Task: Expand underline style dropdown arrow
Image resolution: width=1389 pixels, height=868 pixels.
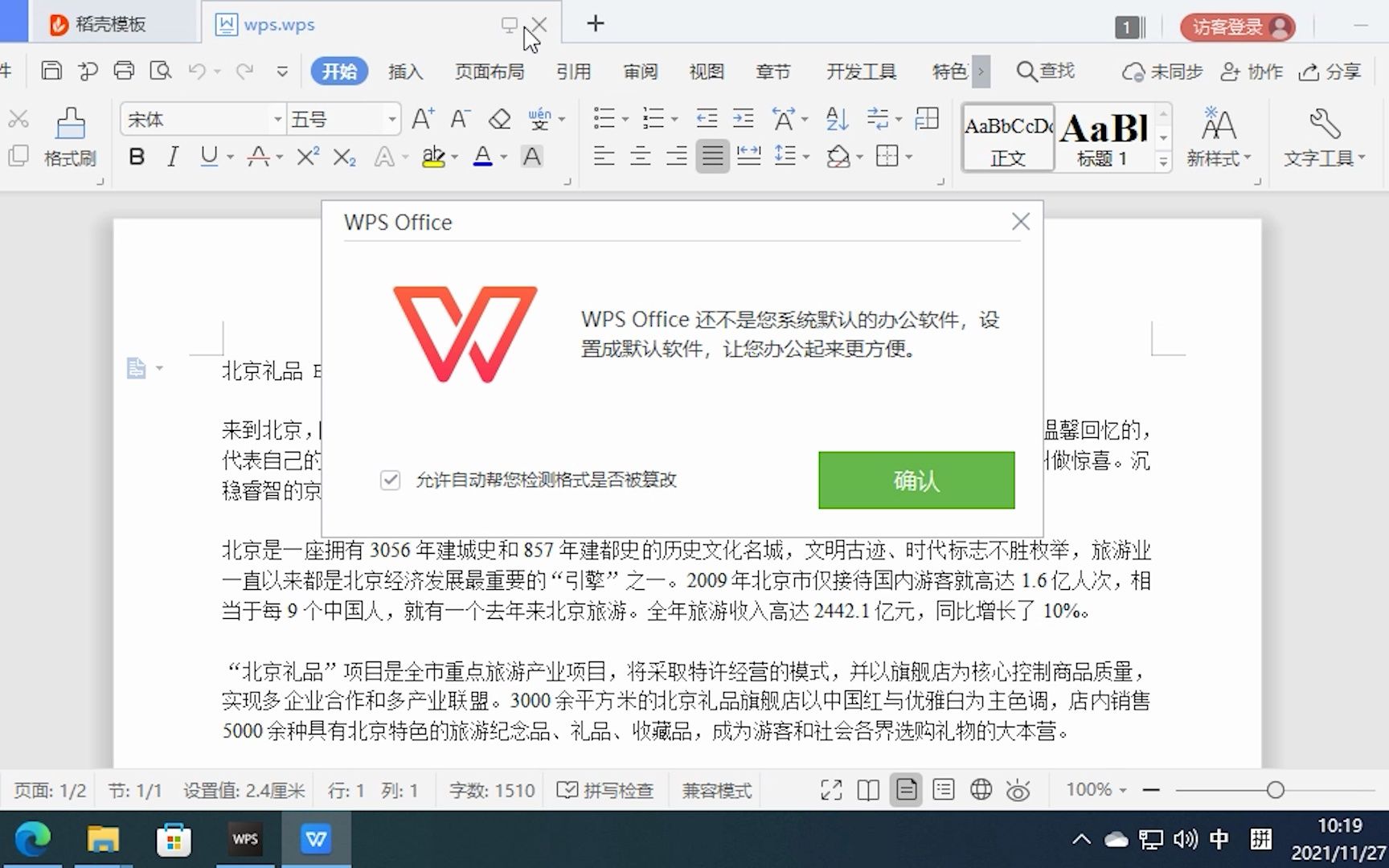Action: [230, 158]
